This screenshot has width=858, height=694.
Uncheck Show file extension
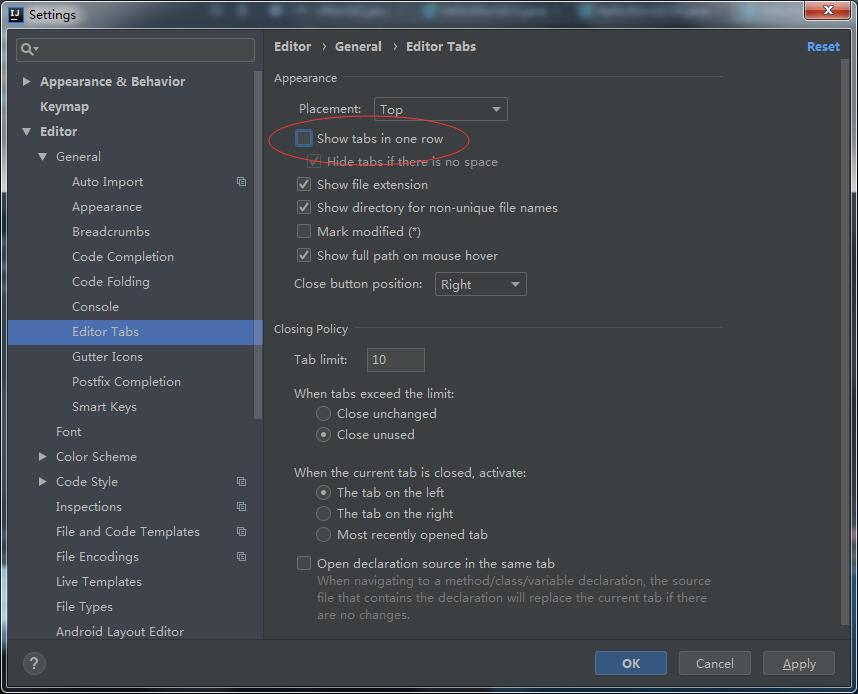[x=304, y=184]
